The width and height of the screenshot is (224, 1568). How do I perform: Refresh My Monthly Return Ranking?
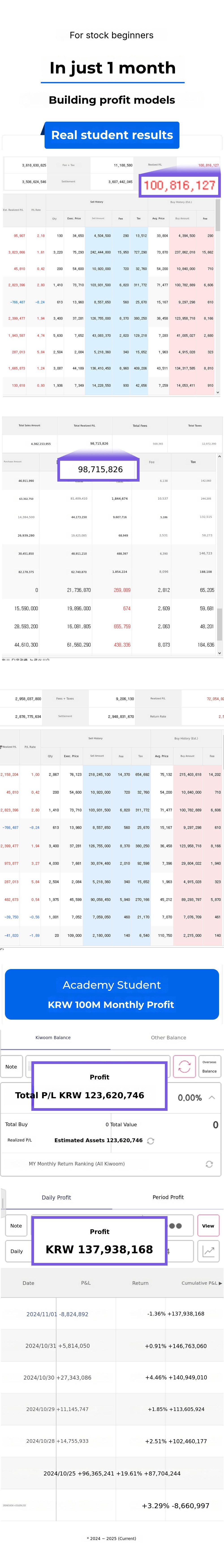click(209, 1164)
